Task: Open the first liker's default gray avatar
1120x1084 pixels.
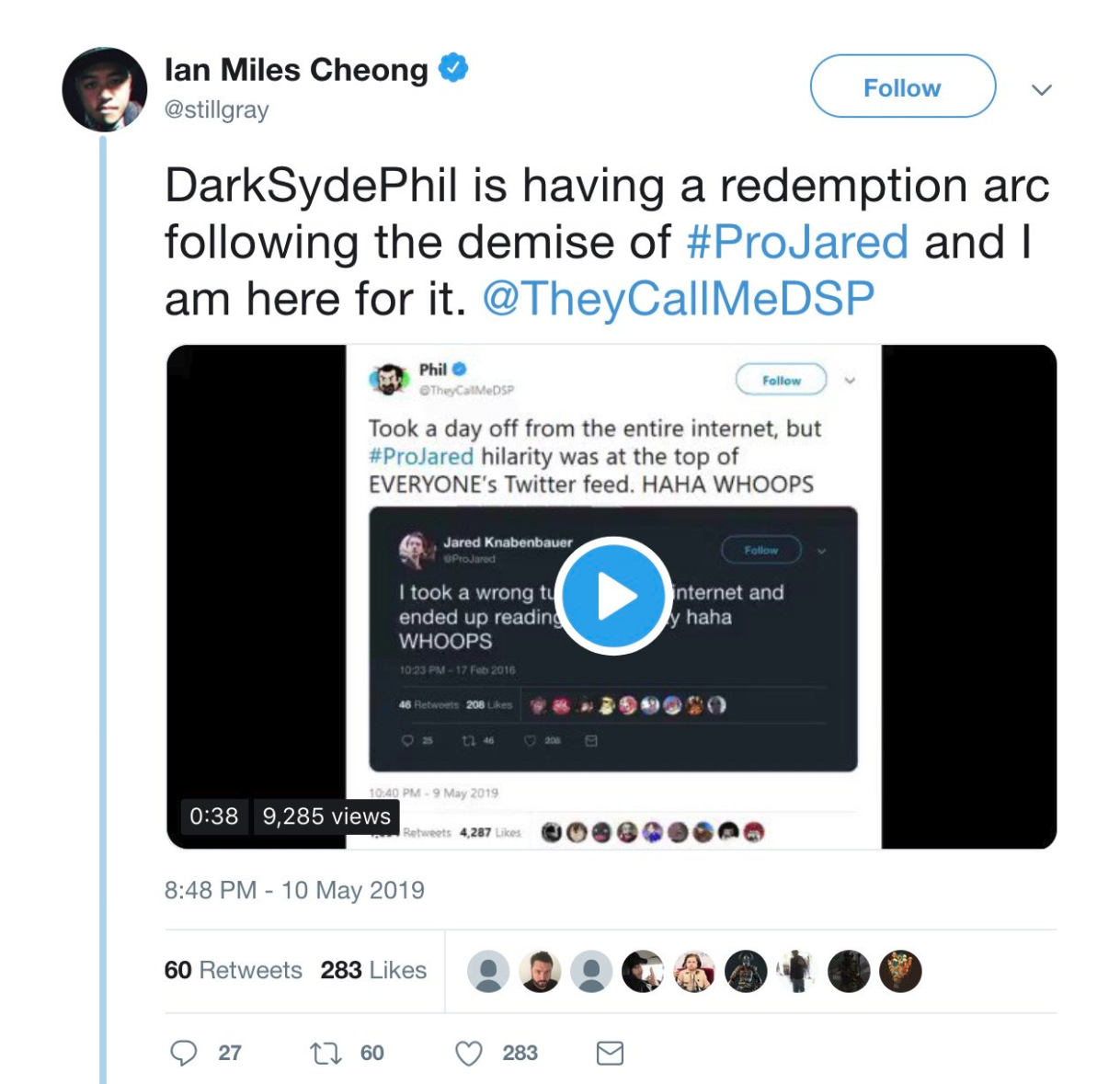Action: click(488, 971)
